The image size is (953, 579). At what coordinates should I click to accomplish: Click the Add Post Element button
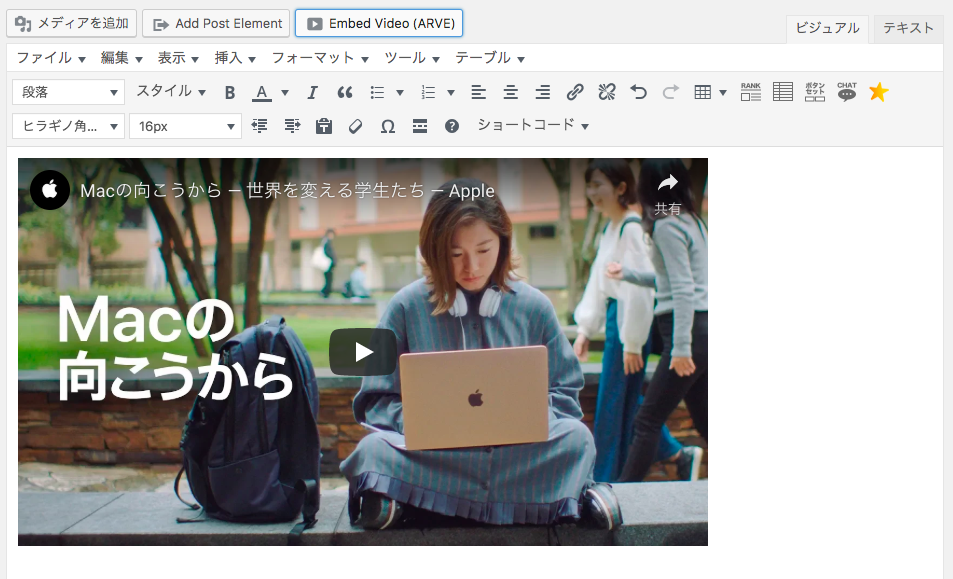pos(216,24)
